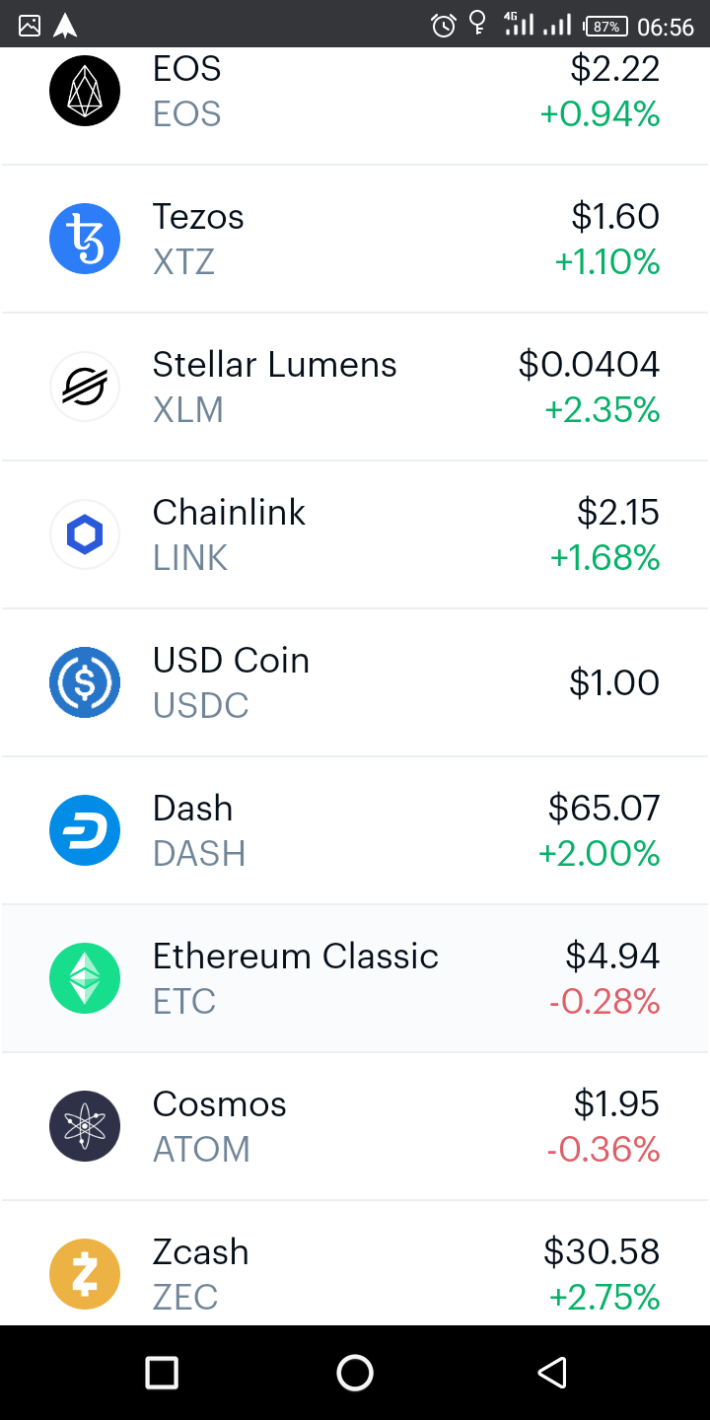Open Ethereum Classic name label
Image resolution: width=710 pixels, height=1420 pixels.
pyautogui.click(x=295, y=956)
